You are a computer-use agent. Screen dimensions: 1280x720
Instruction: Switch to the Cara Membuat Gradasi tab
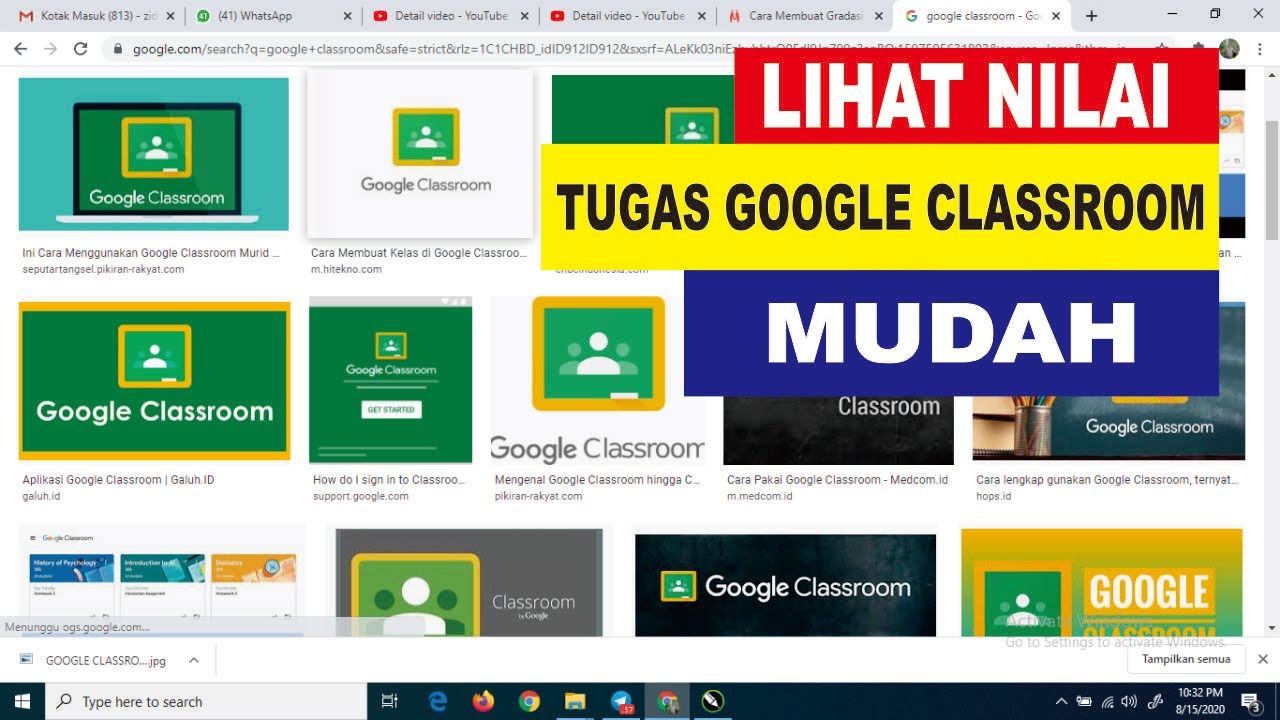coord(805,16)
